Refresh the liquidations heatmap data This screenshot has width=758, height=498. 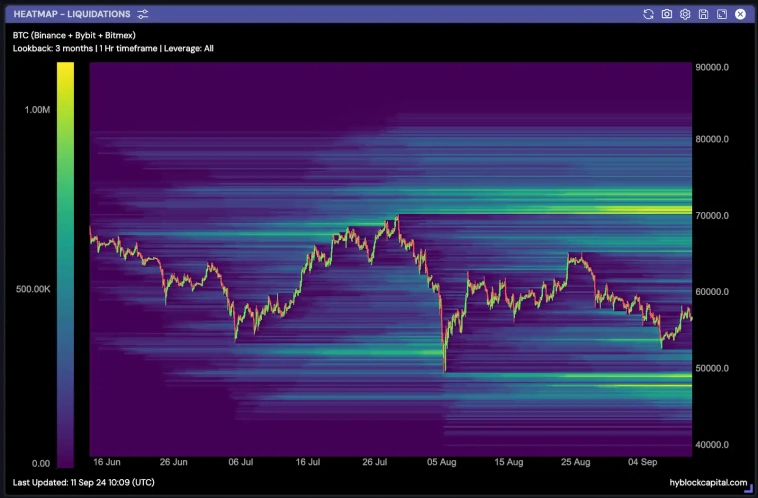648,14
